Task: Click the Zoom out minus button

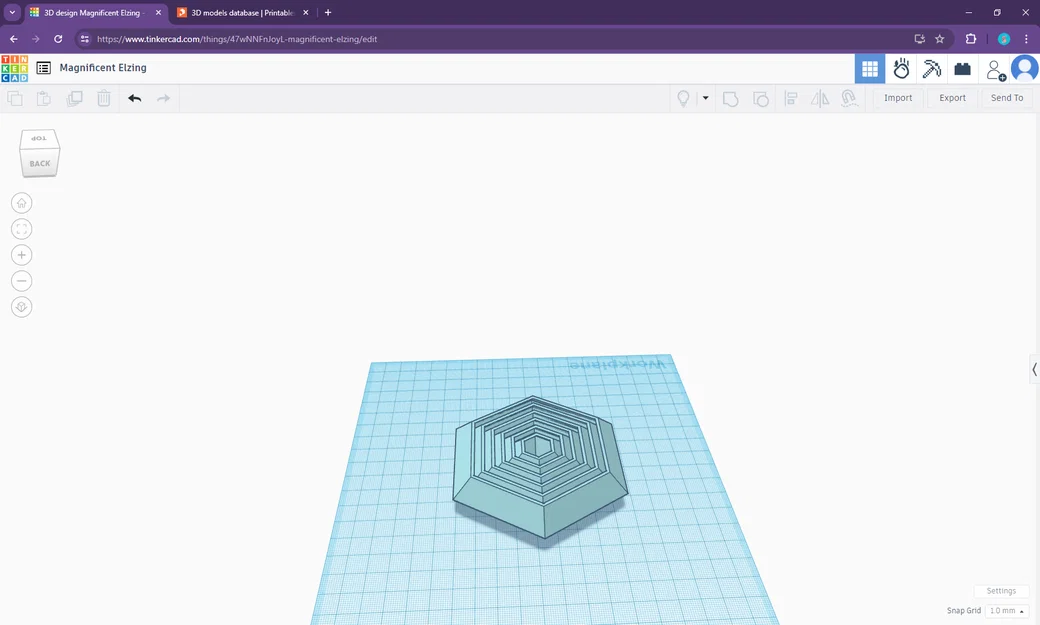Action: click(x=21, y=281)
